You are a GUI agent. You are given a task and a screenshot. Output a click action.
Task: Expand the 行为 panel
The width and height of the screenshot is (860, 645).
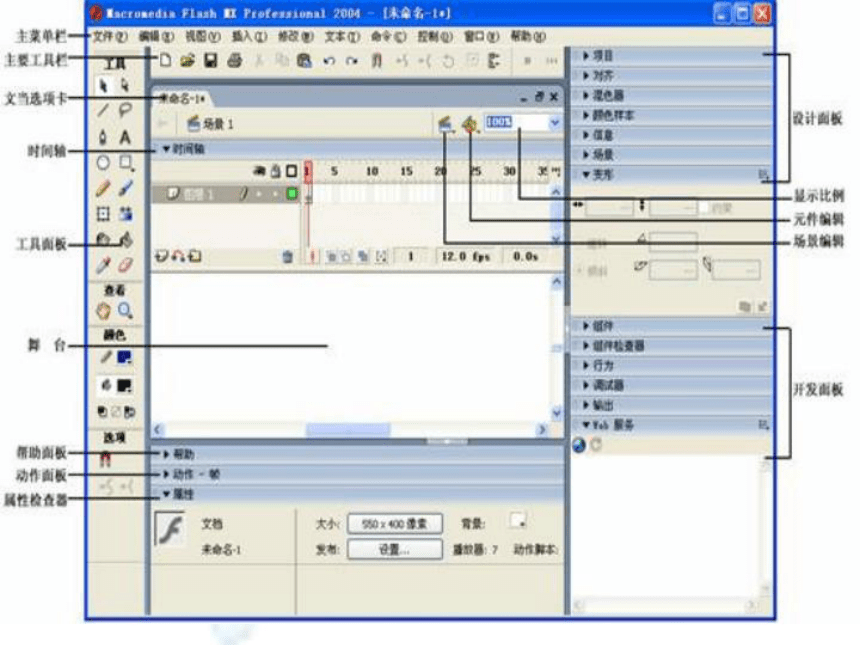[672, 365]
